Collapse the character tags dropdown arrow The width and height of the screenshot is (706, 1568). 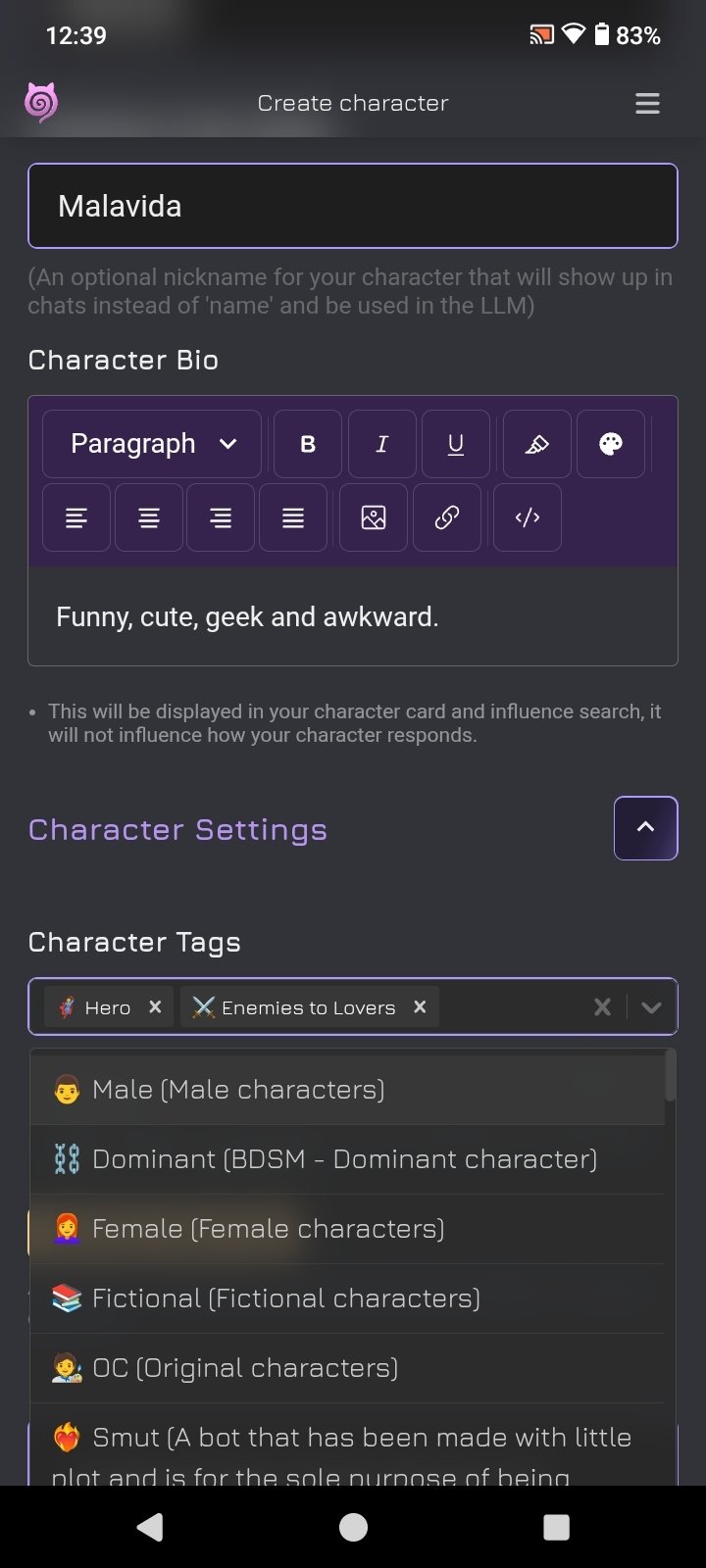click(651, 1007)
